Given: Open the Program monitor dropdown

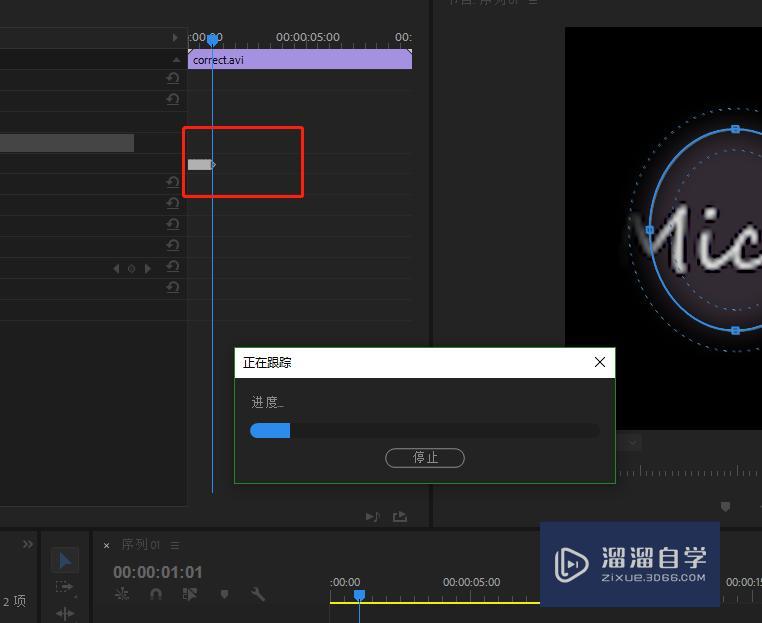Looking at the screenshot, I should click(x=632, y=443).
